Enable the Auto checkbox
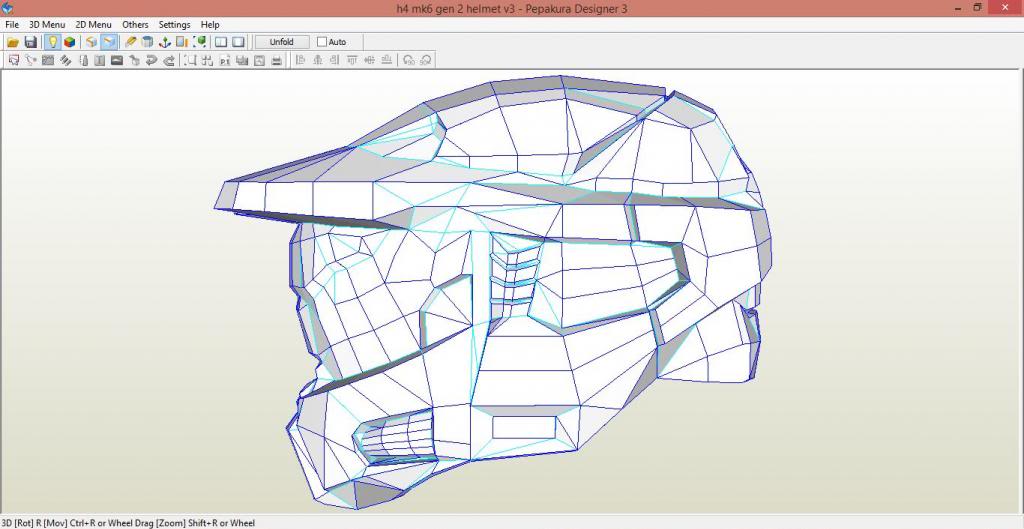Screen dimensions: 1024x529 click(x=322, y=42)
